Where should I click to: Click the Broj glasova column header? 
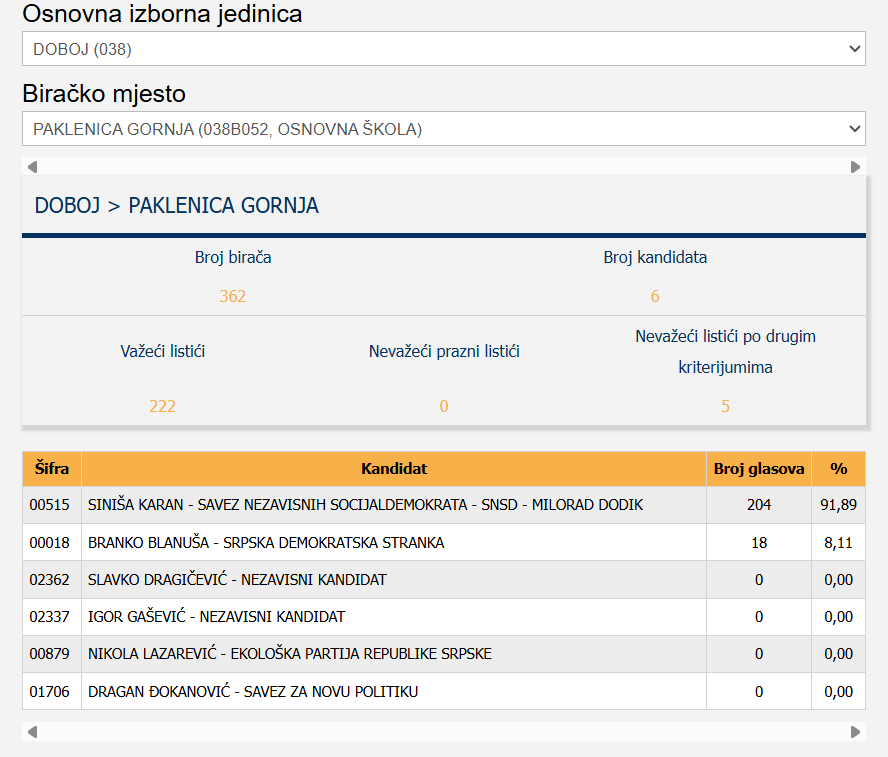coord(758,469)
